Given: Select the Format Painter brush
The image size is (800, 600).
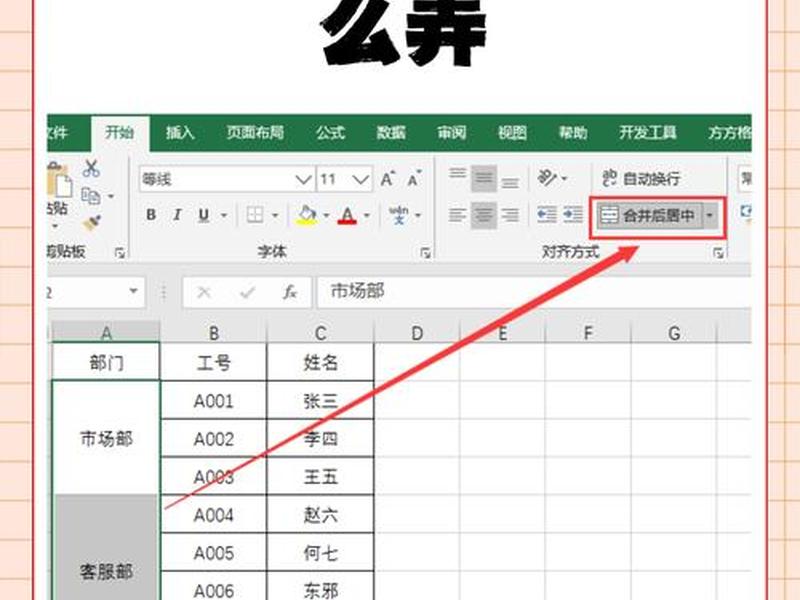Looking at the screenshot, I should click(92, 223).
